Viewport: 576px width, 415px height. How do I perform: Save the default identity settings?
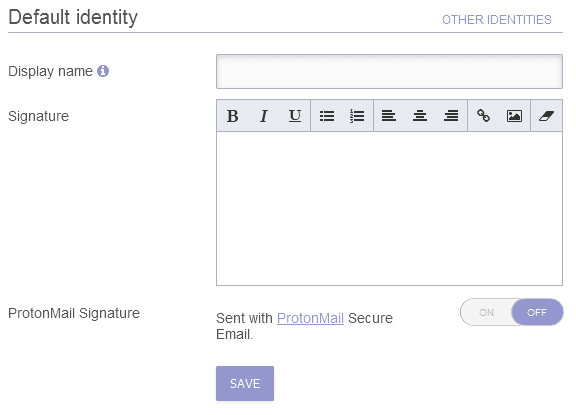point(245,383)
